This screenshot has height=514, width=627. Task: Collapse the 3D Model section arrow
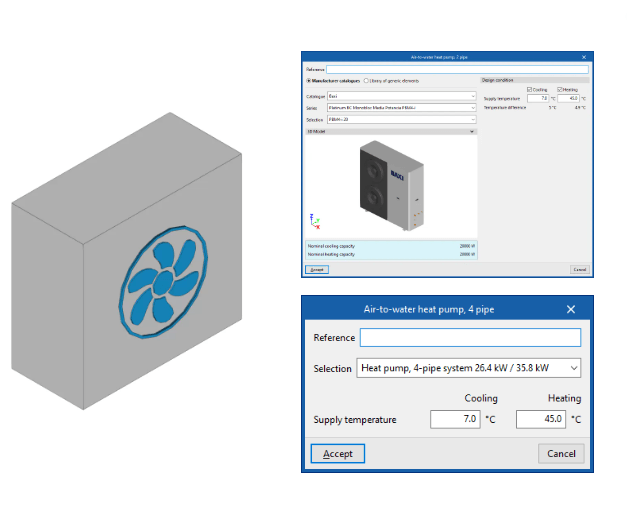472,131
